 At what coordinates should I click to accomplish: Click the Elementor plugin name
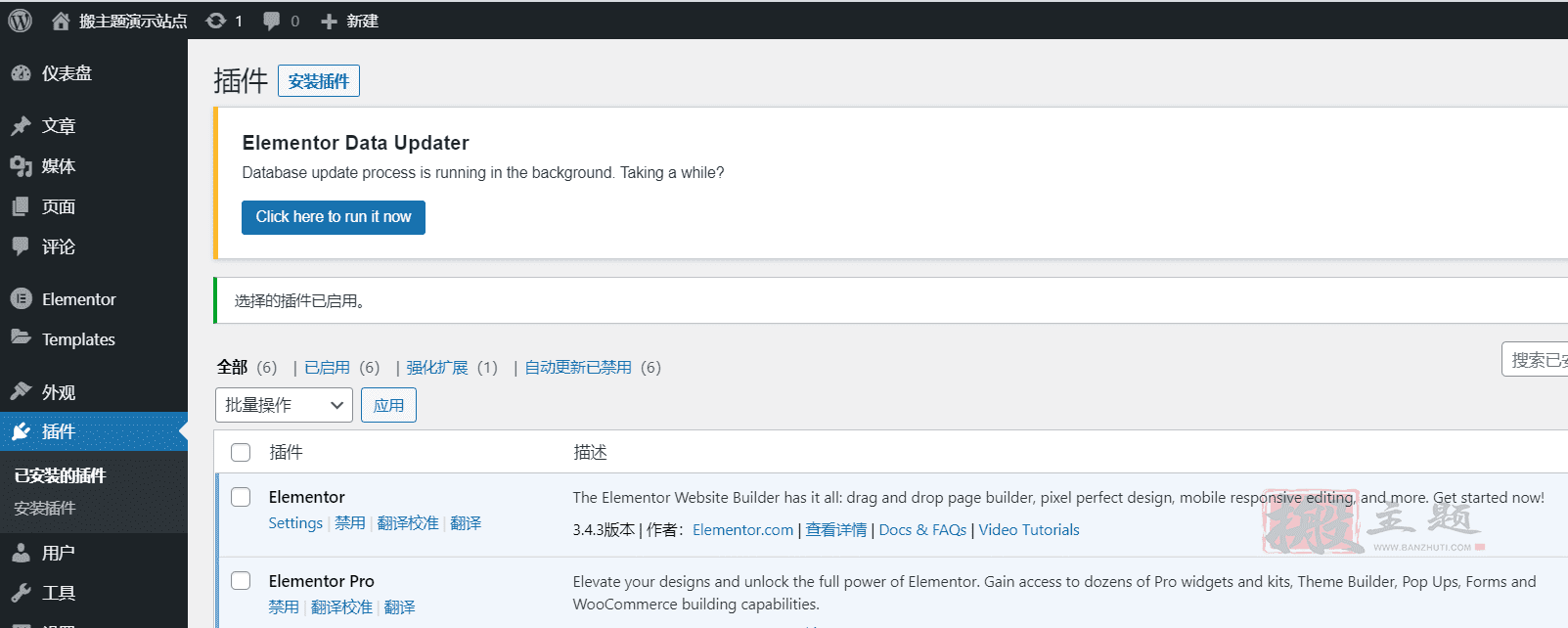coord(307,497)
